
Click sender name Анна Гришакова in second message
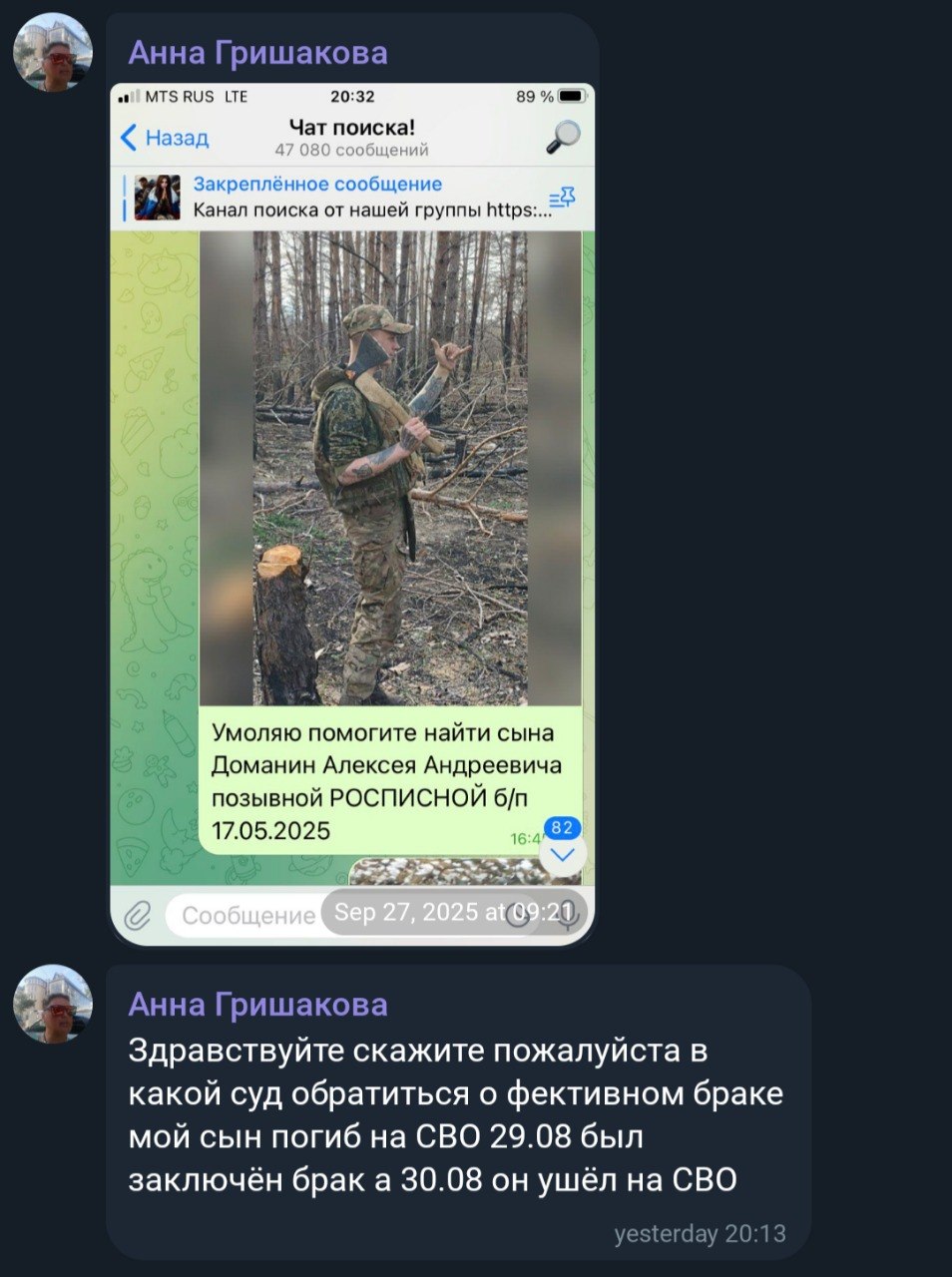[x=257, y=1004]
